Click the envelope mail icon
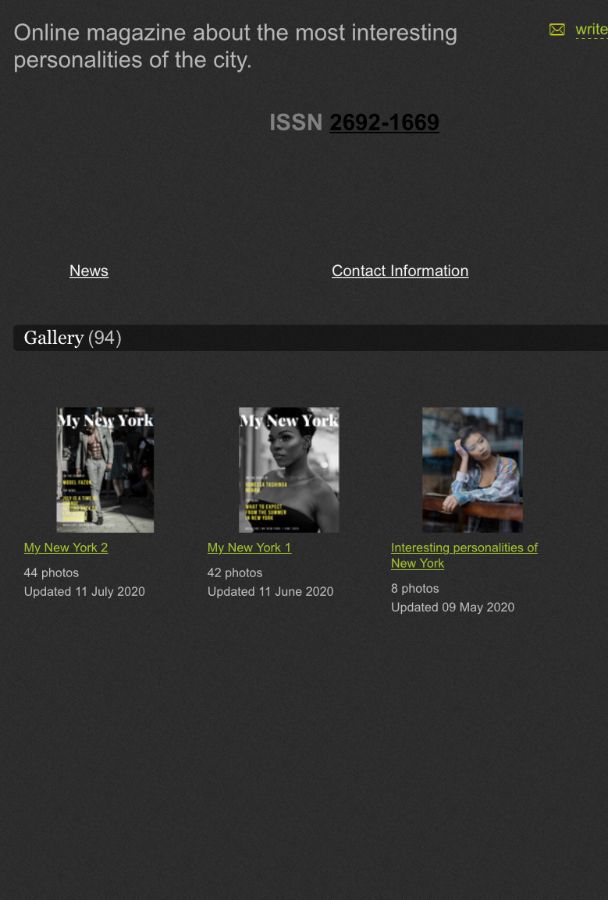The height and width of the screenshot is (900, 608). pos(557,30)
